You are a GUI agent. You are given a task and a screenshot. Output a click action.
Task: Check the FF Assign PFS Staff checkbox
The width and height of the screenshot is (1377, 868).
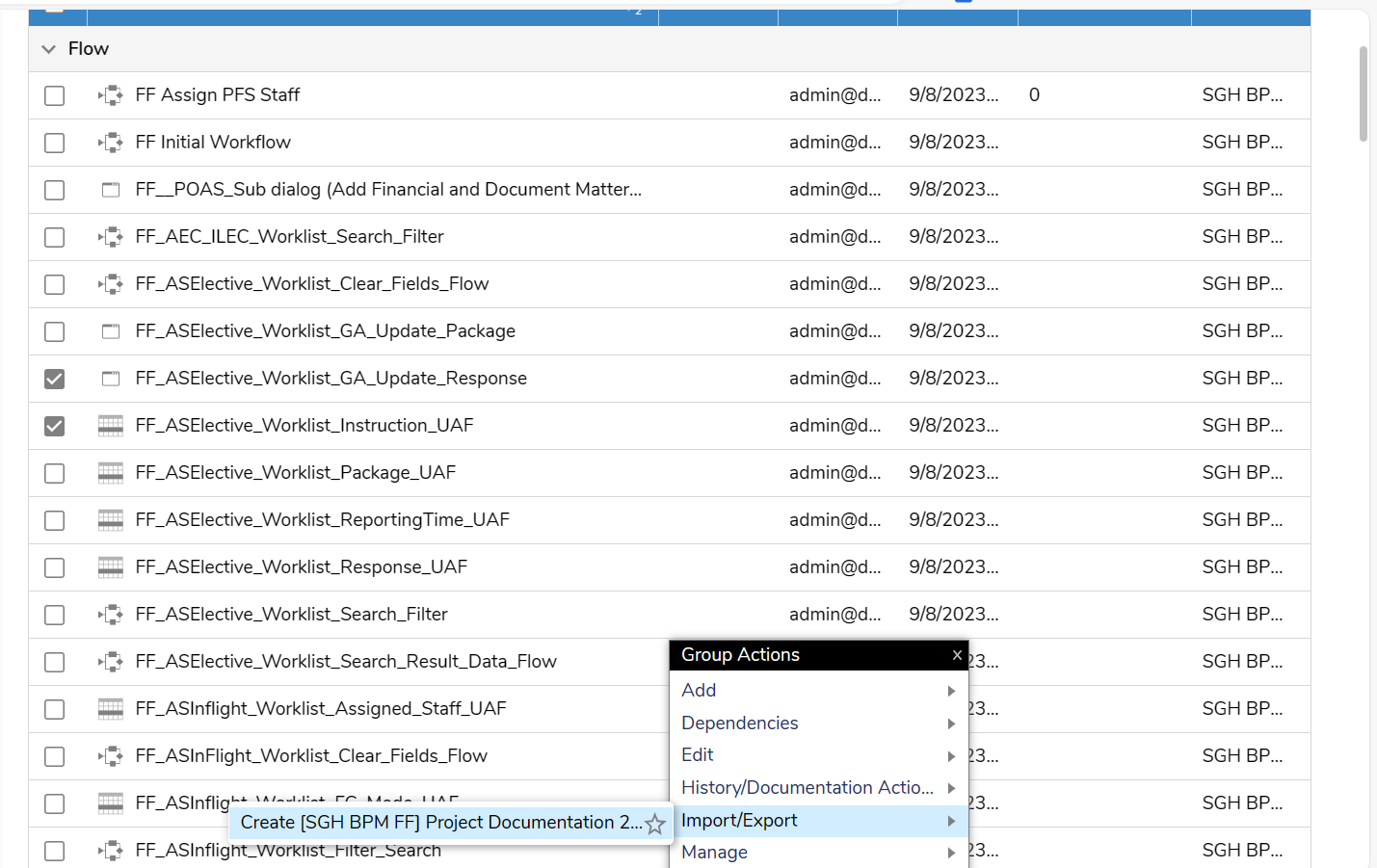55,95
